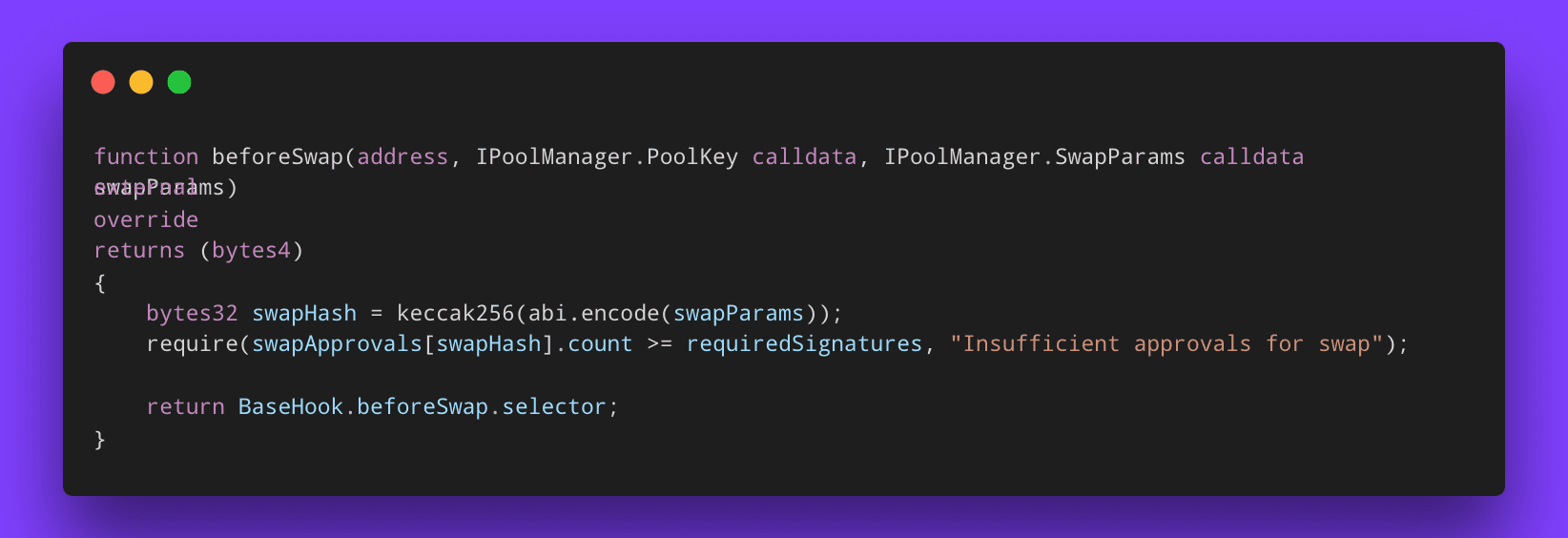Click the swapHash variable declaration

pos(304,314)
